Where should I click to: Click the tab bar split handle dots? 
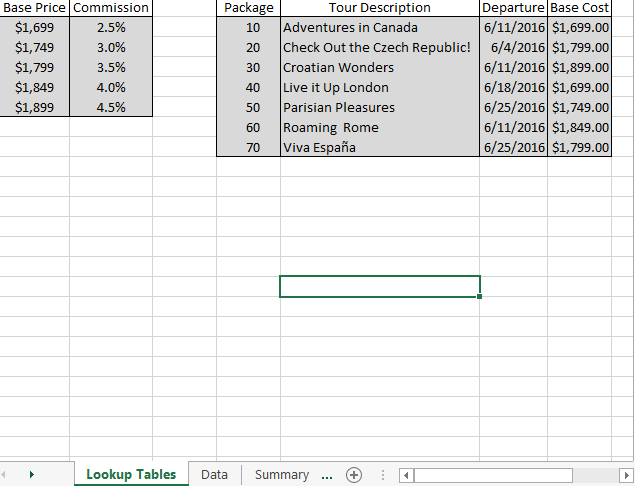[x=385, y=475]
